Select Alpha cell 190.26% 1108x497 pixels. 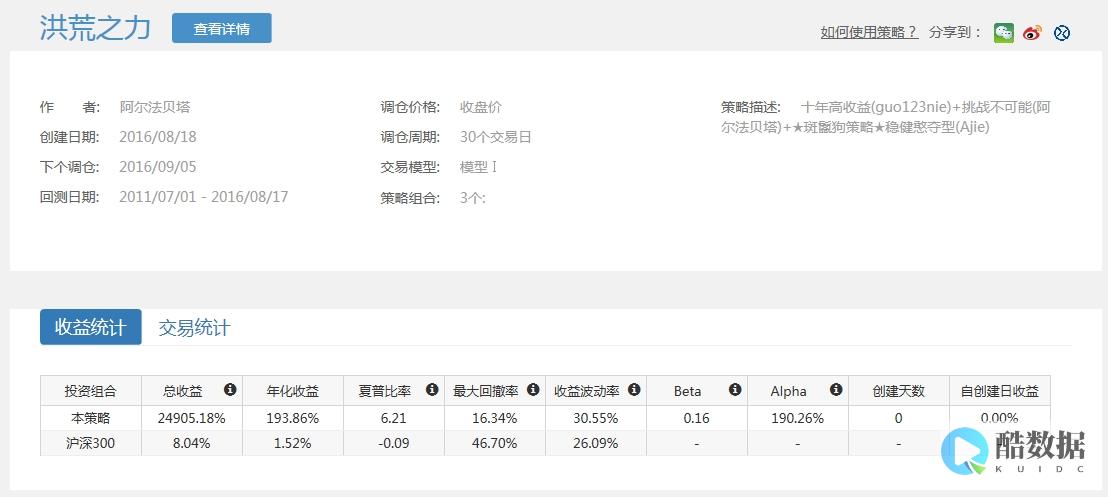[798, 419]
